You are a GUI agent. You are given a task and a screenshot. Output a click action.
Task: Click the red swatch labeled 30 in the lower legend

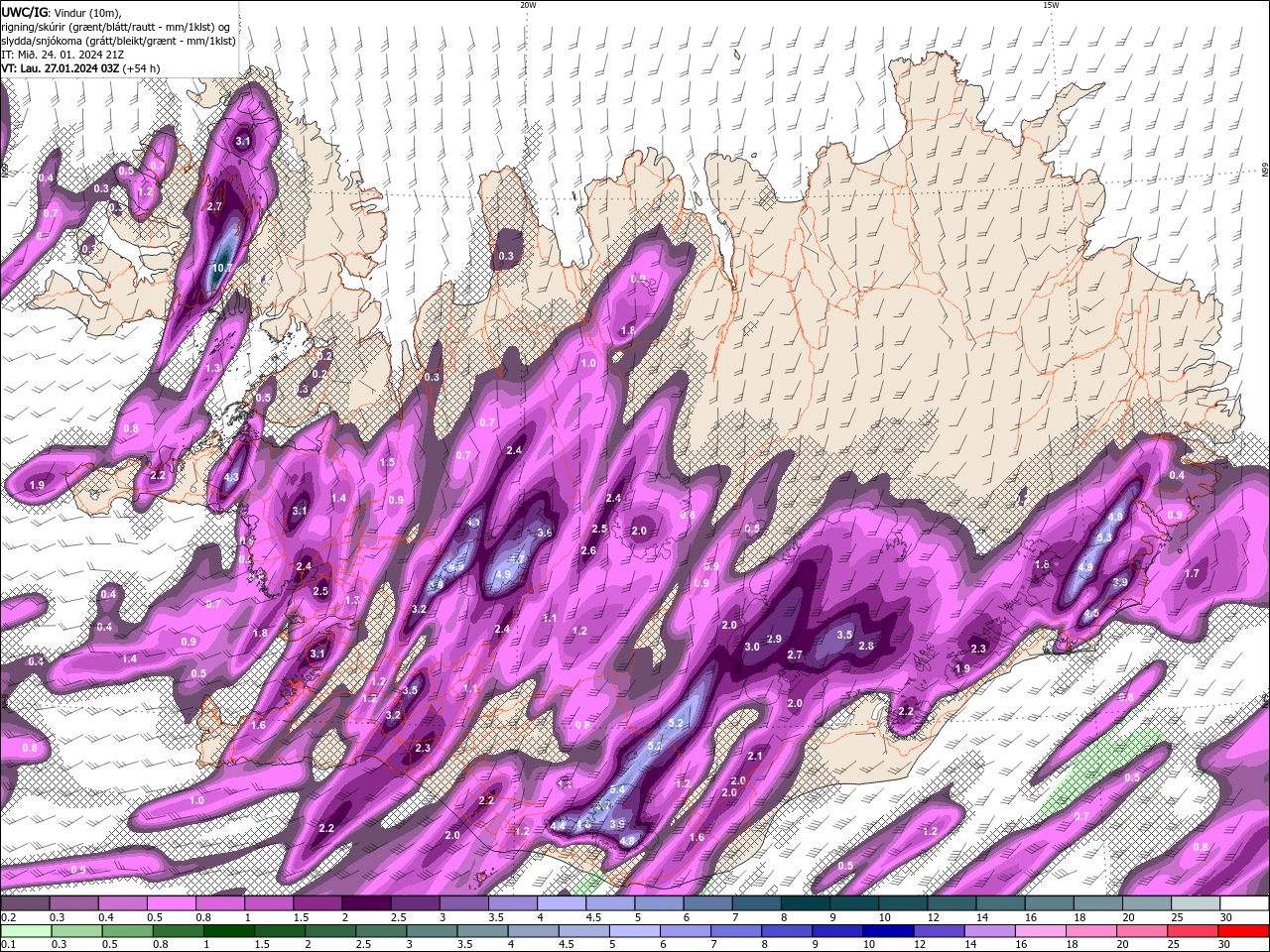pyautogui.click(x=1244, y=931)
